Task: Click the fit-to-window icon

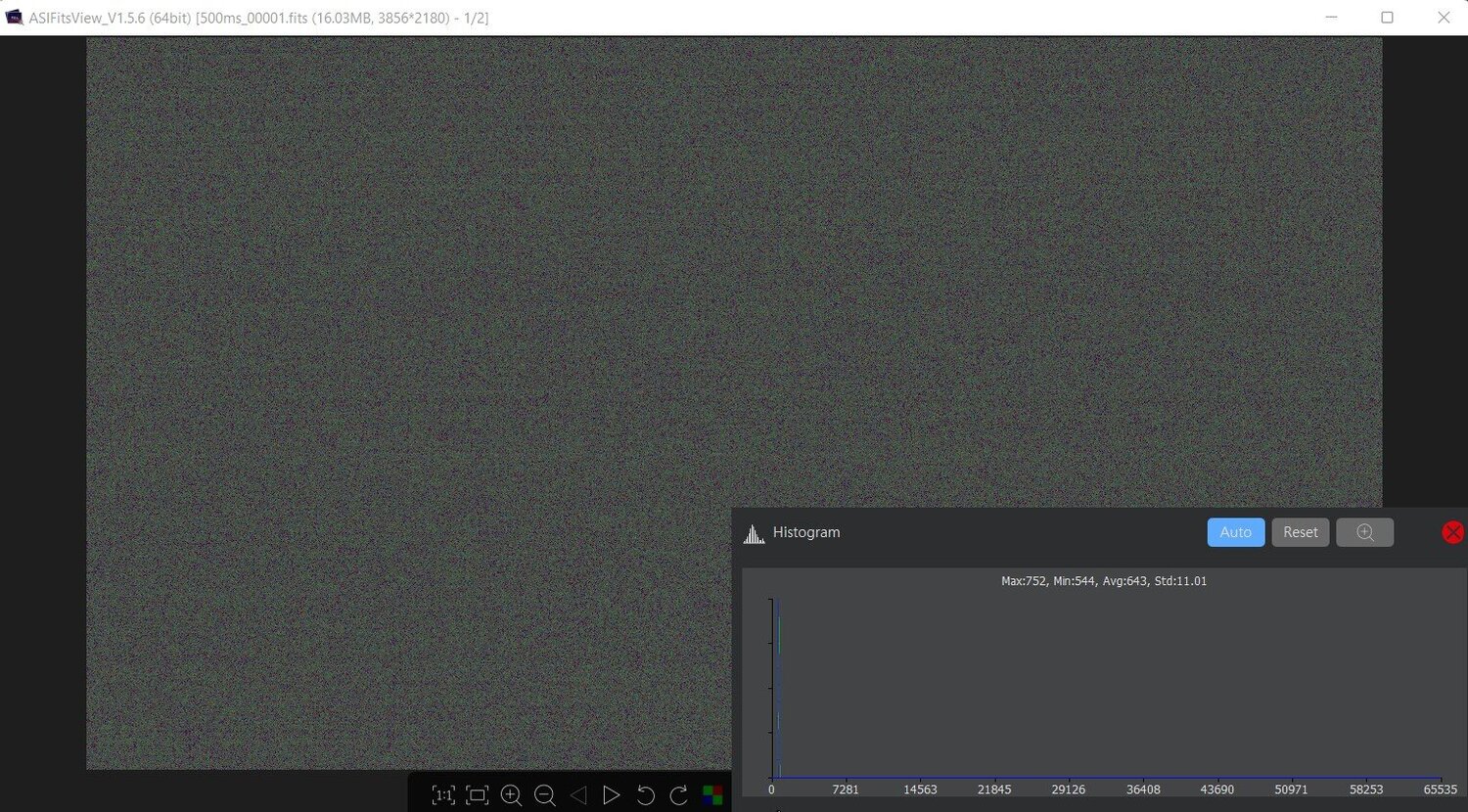Action: pos(477,795)
